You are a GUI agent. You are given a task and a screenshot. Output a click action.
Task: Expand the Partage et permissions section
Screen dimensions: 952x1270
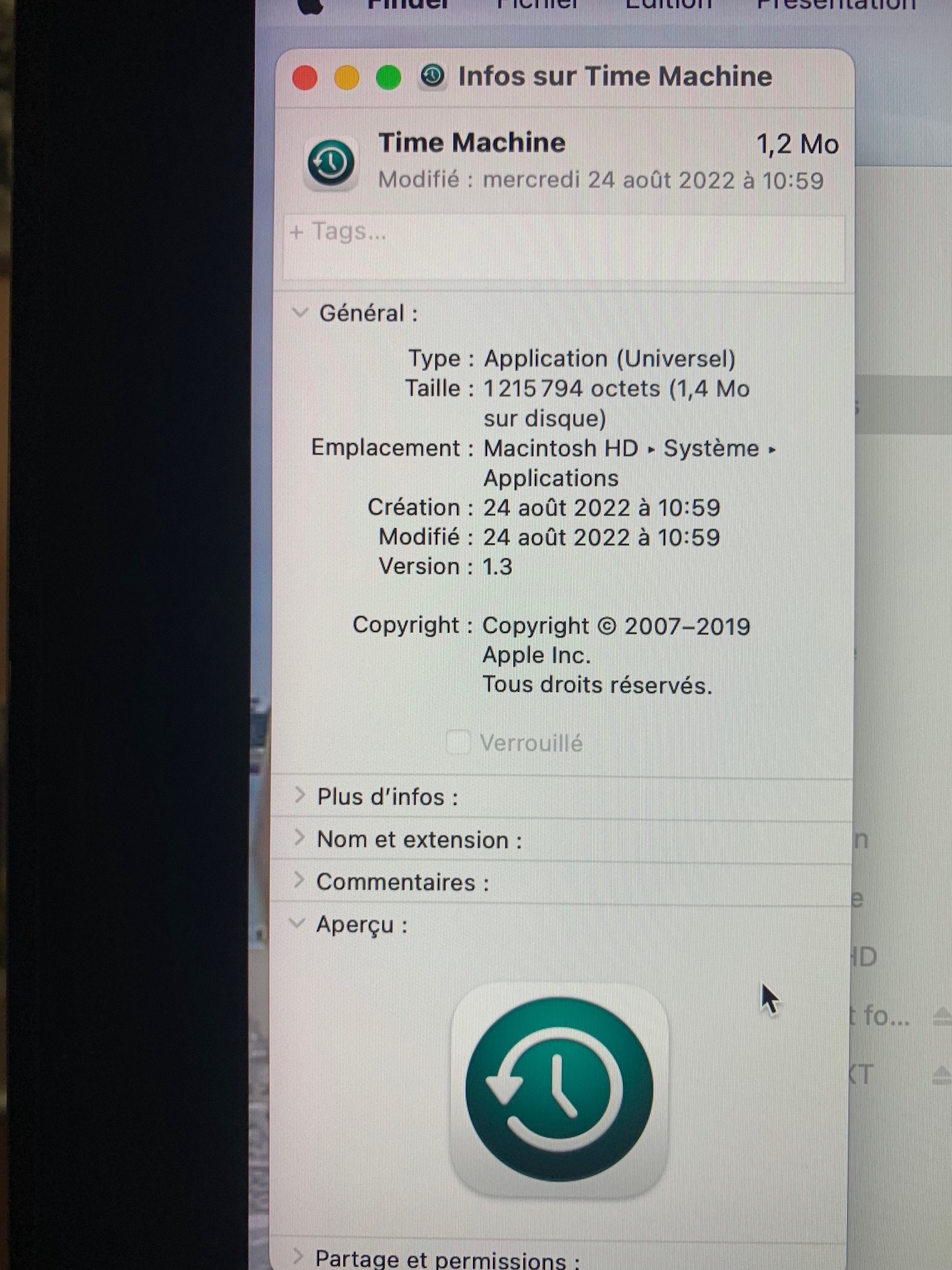298,1255
